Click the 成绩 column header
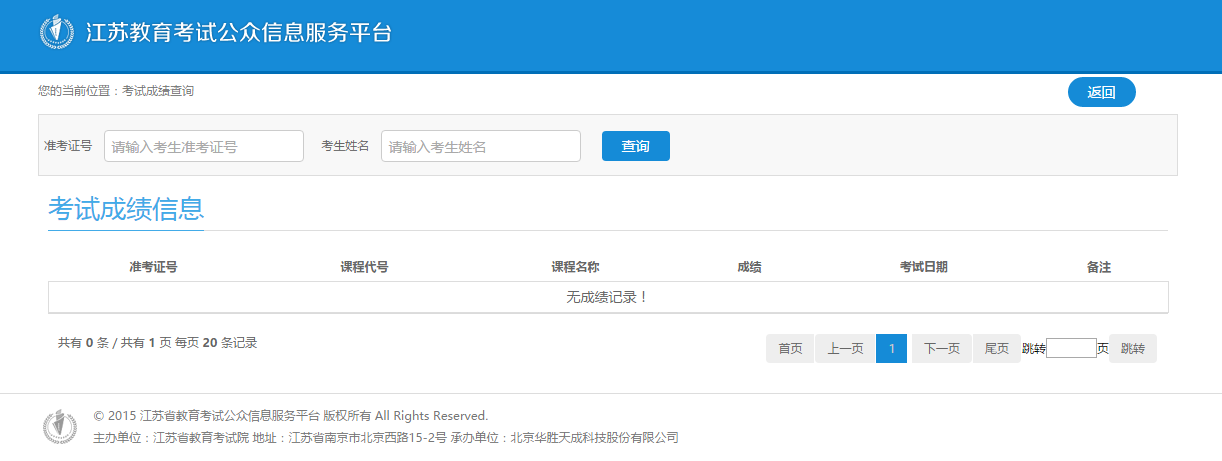1222x461 pixels. [749, 267]
